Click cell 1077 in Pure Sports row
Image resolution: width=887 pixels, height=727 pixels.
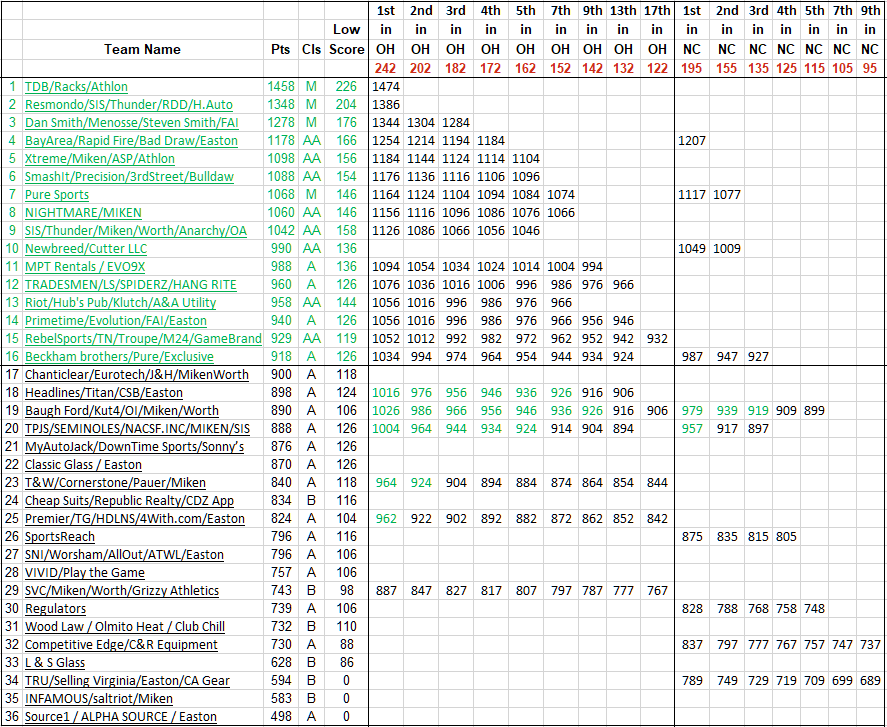(x=727, y=195)
